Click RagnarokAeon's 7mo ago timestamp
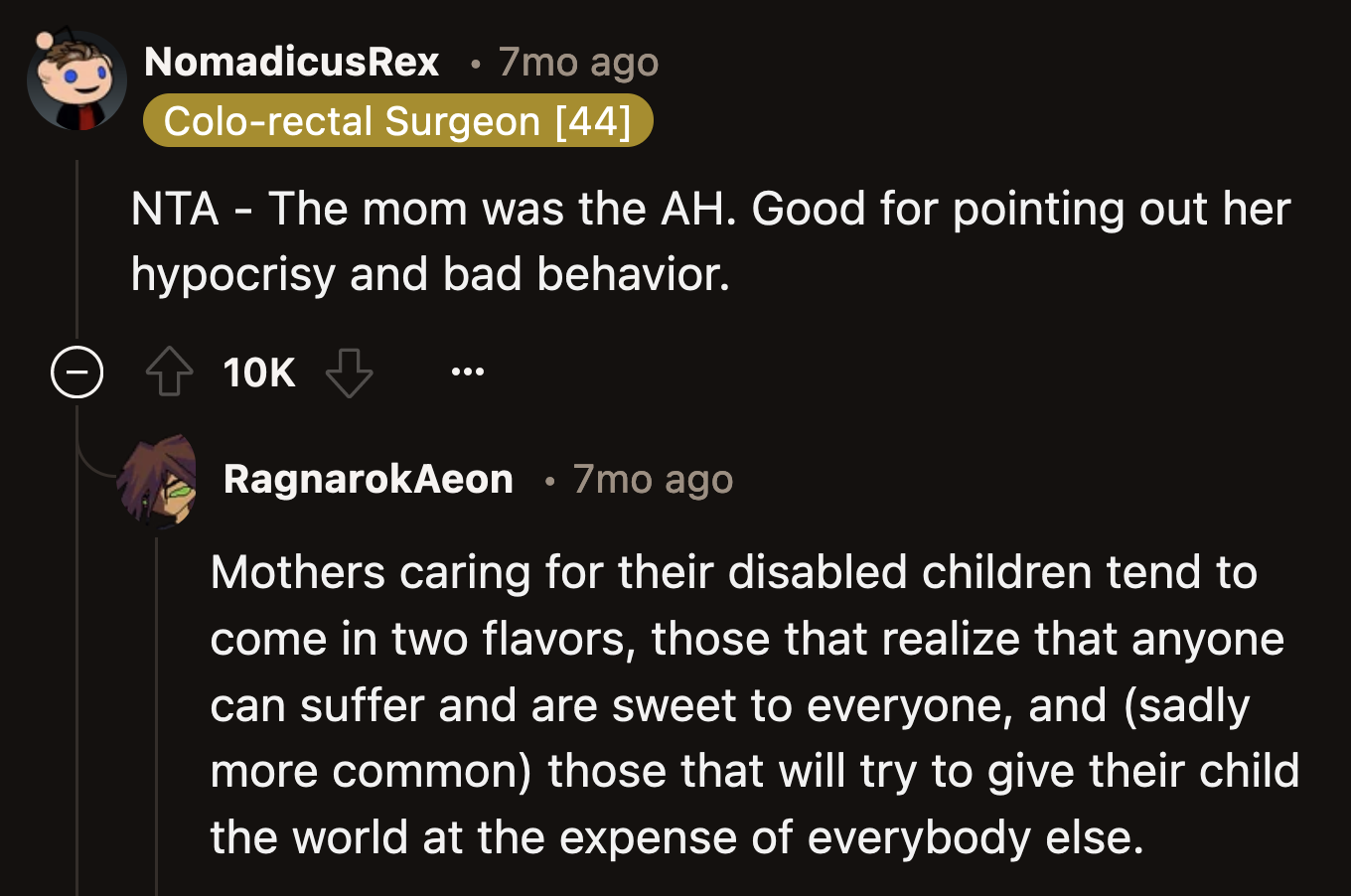This screenshot has height=896, width=1351. (652, 479)
